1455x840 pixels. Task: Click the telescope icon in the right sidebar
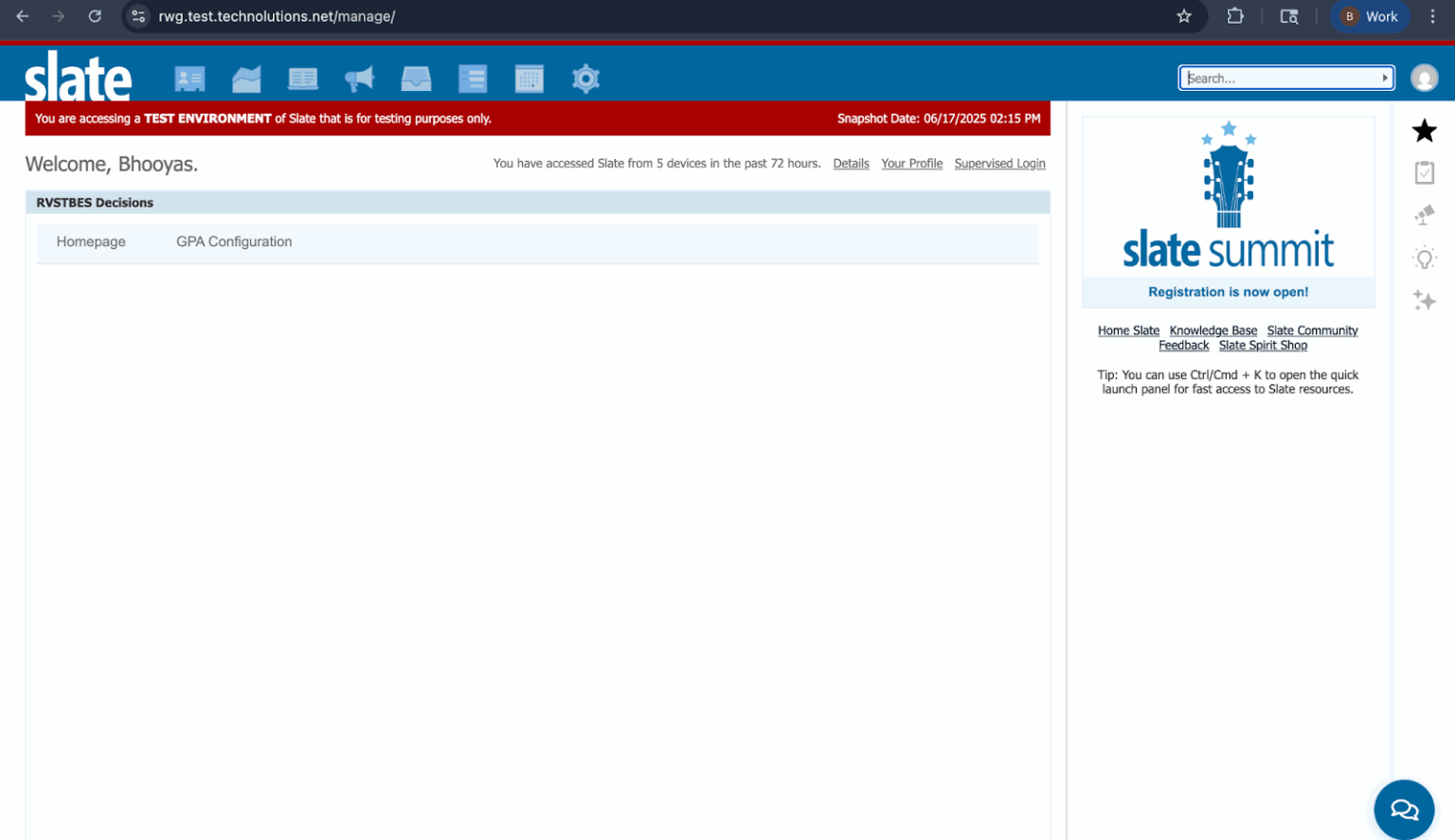coord(1424,215)
